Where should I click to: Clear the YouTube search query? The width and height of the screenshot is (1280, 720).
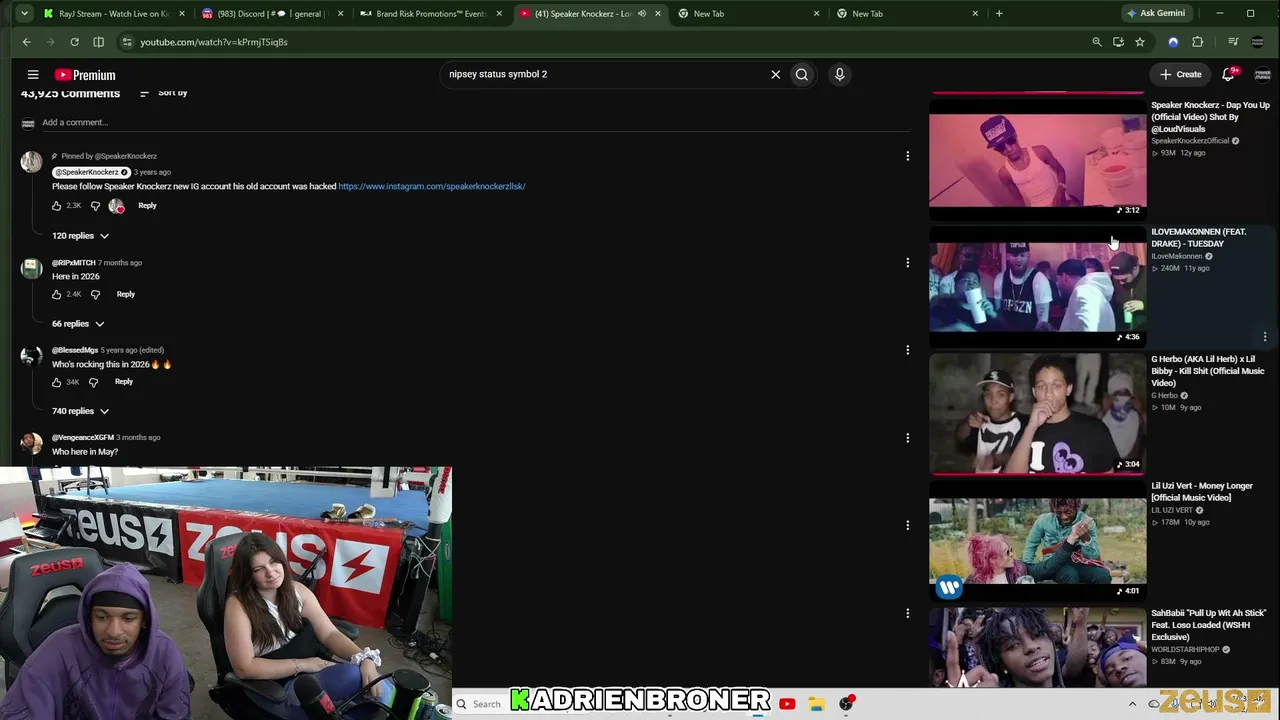(x=775, y=74)
